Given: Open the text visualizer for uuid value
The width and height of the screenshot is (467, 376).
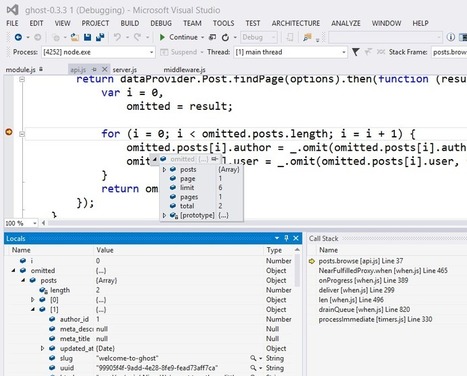Looking at the screenshot, I should [253, 368].
